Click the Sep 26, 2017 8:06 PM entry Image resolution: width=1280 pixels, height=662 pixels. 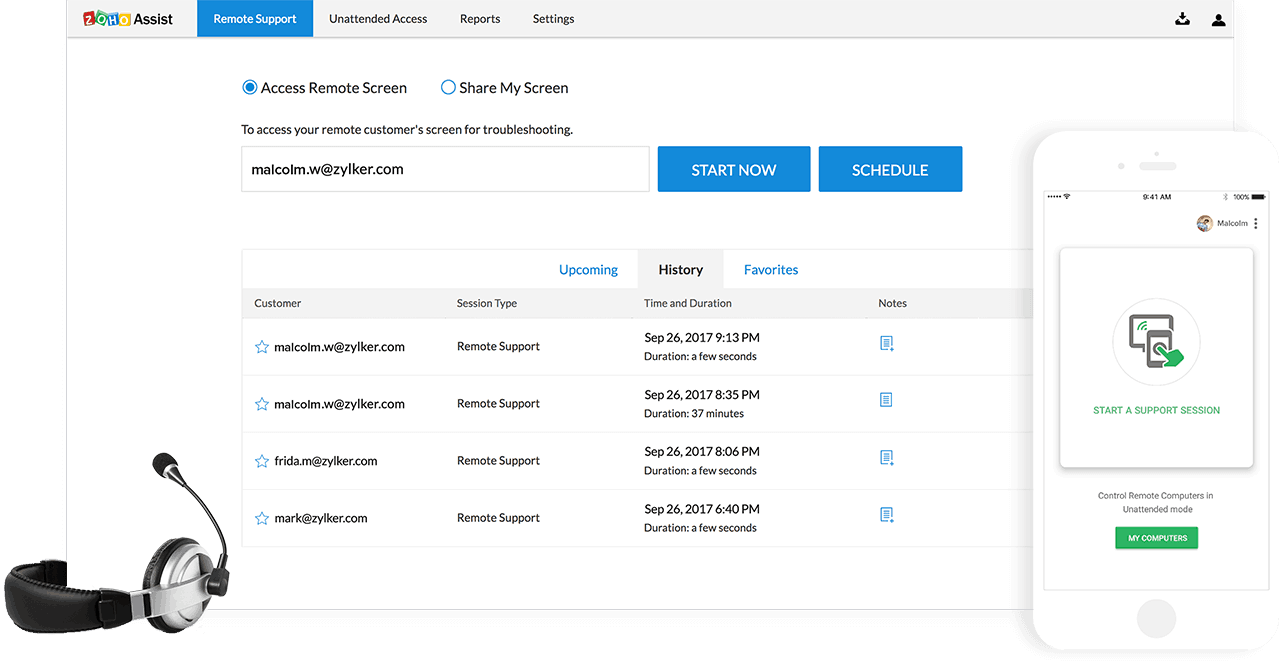pos(702,452)
